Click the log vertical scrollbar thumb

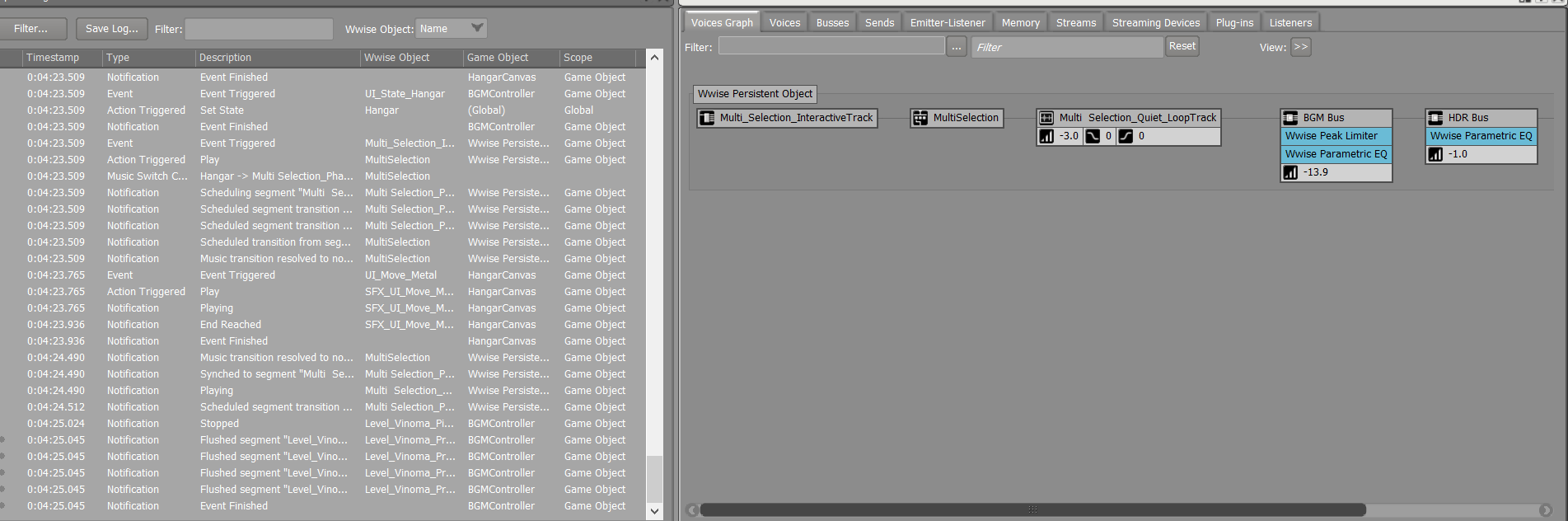655,478
